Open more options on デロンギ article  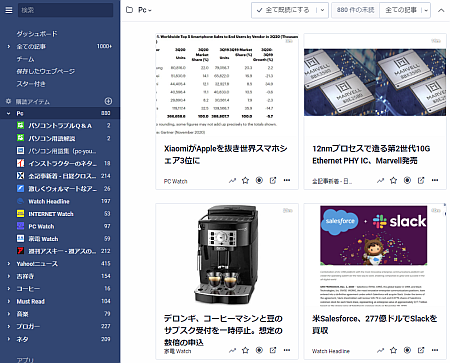[287, 350]
